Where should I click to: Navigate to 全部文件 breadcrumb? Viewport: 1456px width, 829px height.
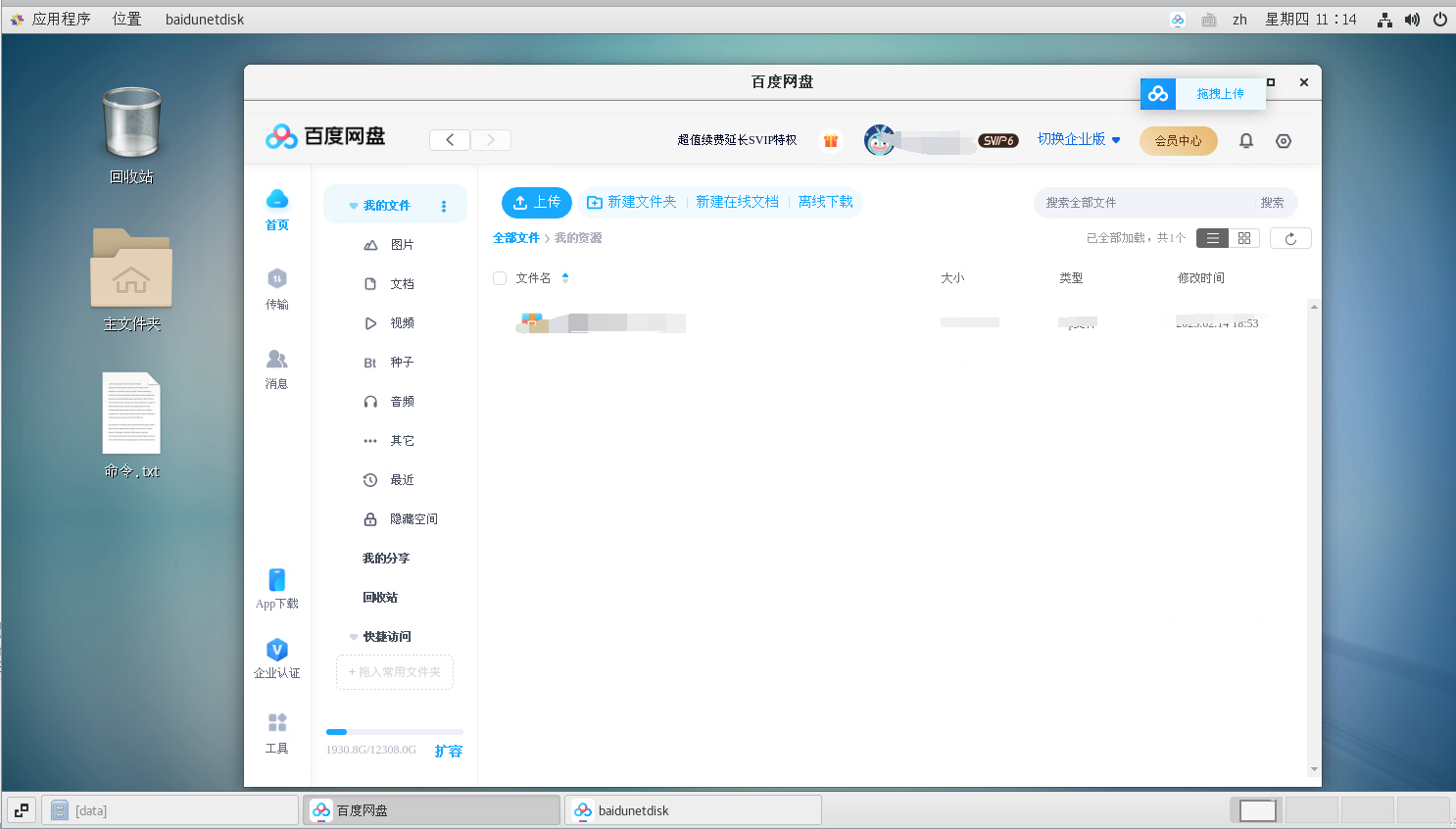[516, 238]
